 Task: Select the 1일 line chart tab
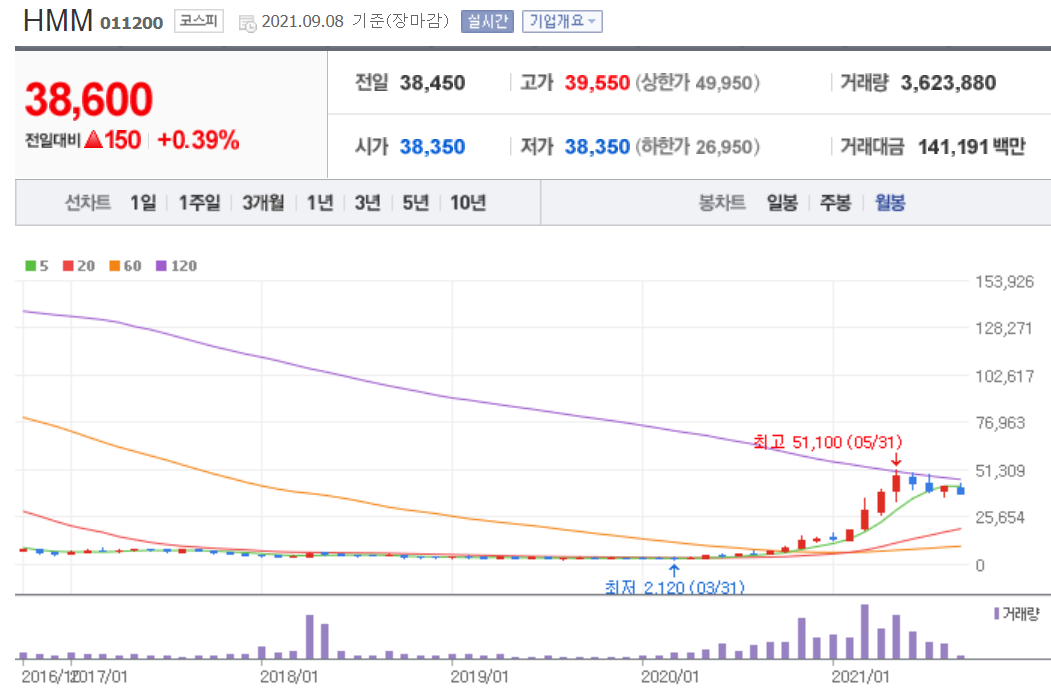point(143,202)
